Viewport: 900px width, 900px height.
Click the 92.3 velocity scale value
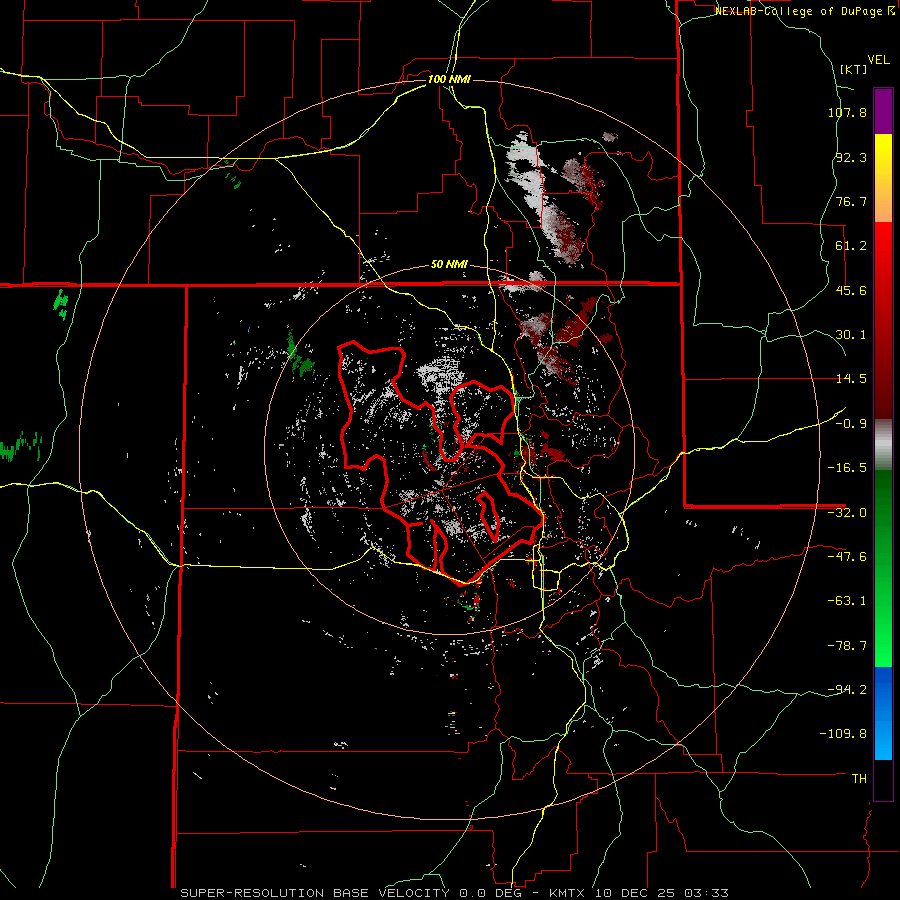[851, 157]
